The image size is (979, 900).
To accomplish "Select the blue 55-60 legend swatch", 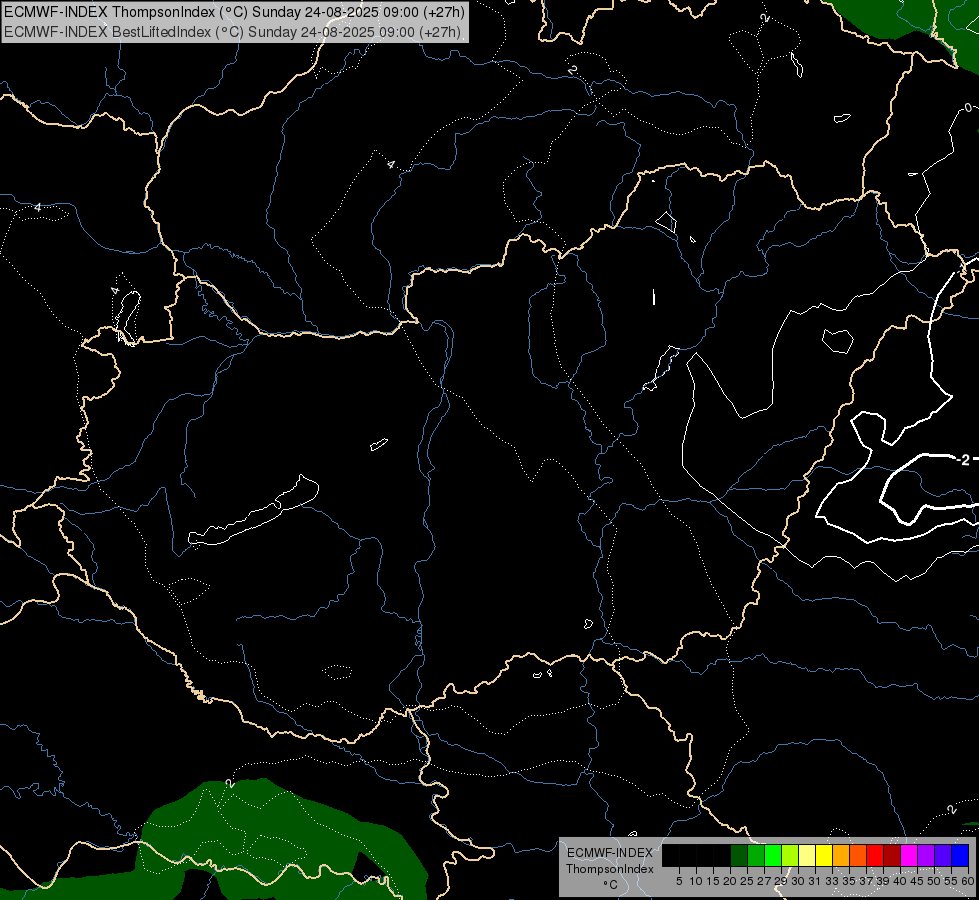I will [x=960, y=855].
